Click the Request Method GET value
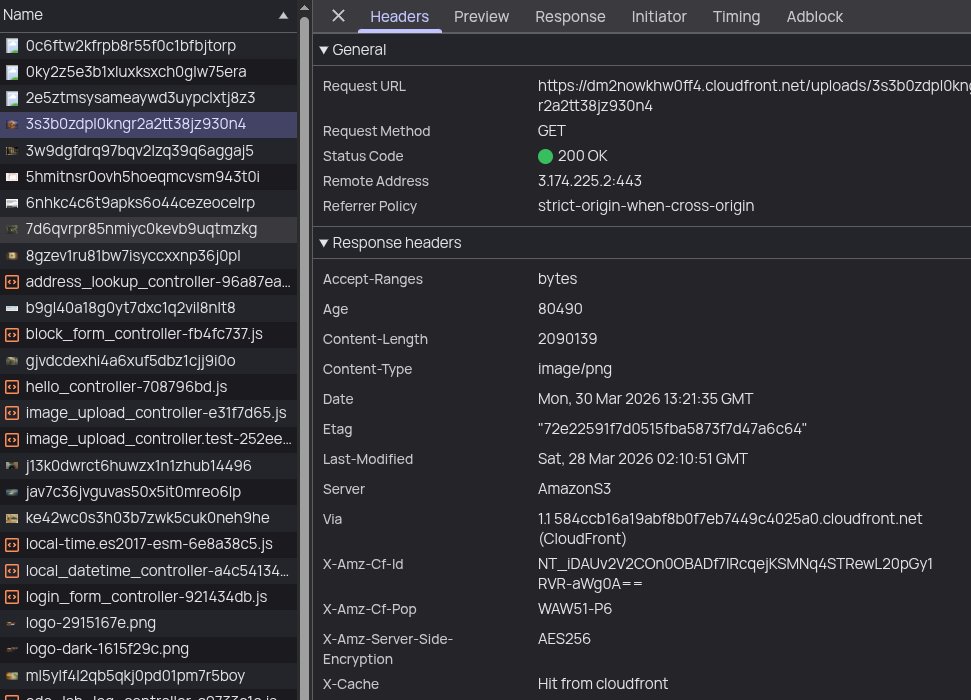Viewport: 971px width, 700px height. (x=551, y=131)
